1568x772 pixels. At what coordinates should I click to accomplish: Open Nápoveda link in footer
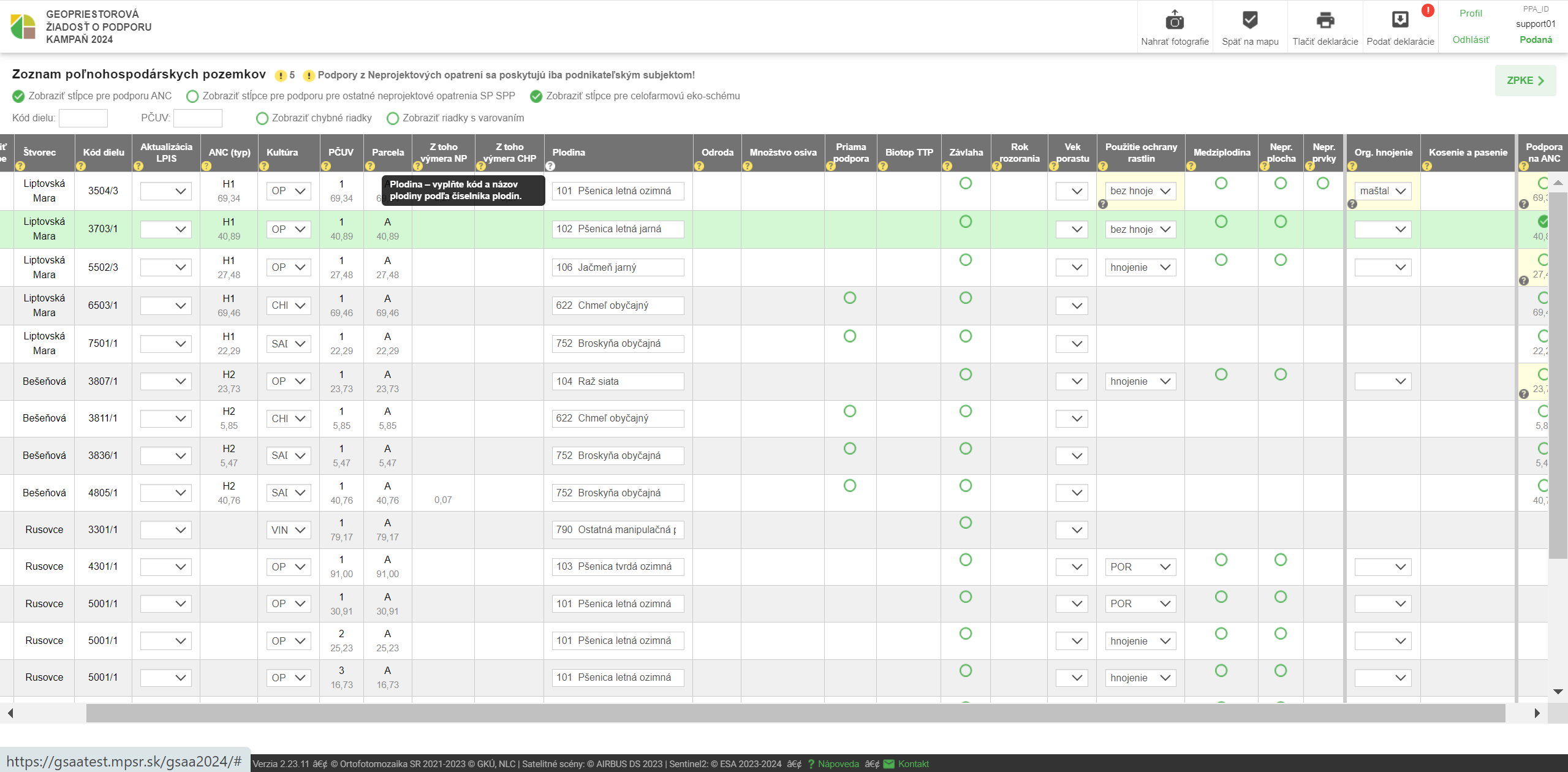[x=838, y=764]
